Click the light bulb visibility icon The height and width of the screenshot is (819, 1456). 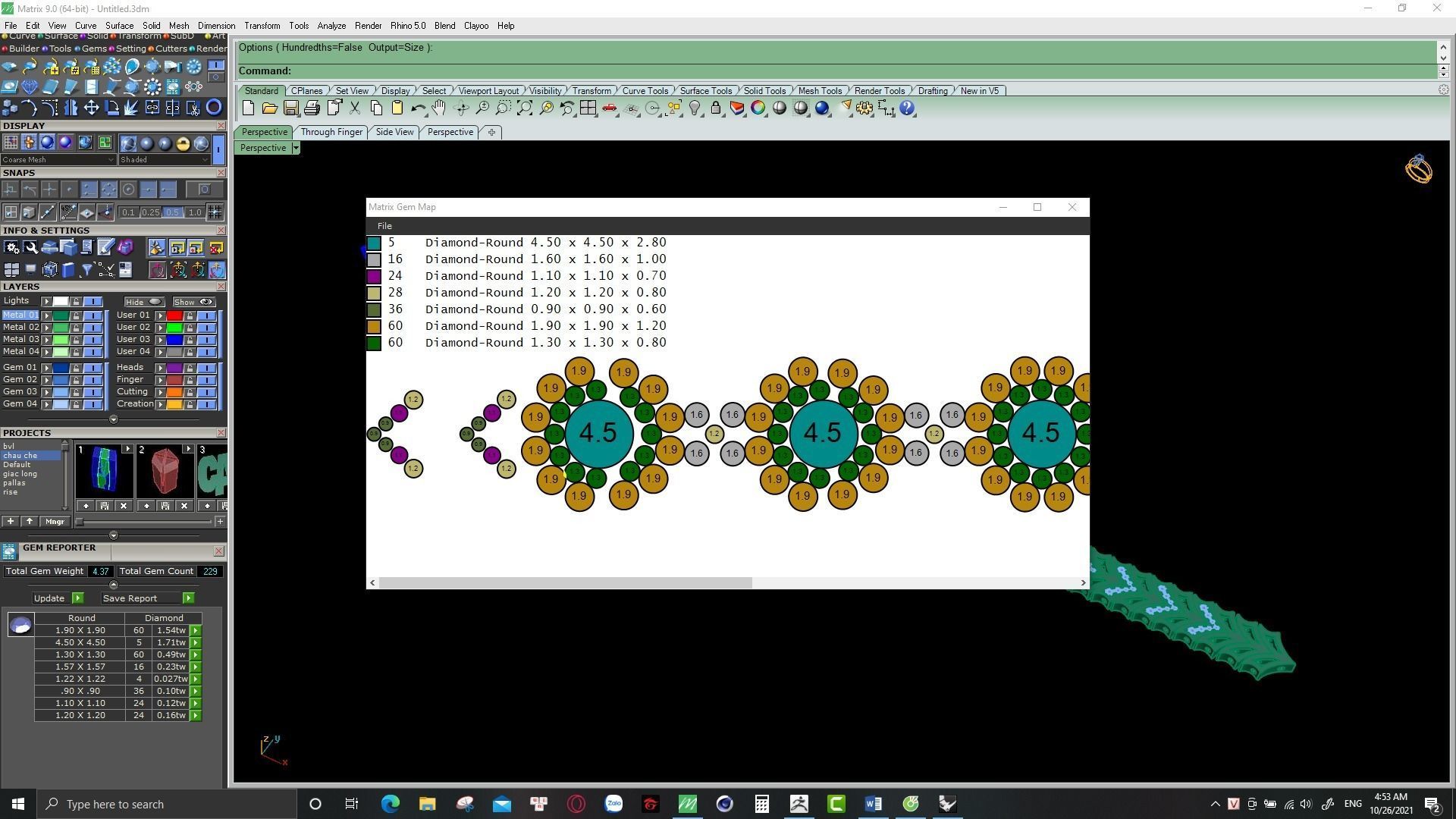coord(695,108)
